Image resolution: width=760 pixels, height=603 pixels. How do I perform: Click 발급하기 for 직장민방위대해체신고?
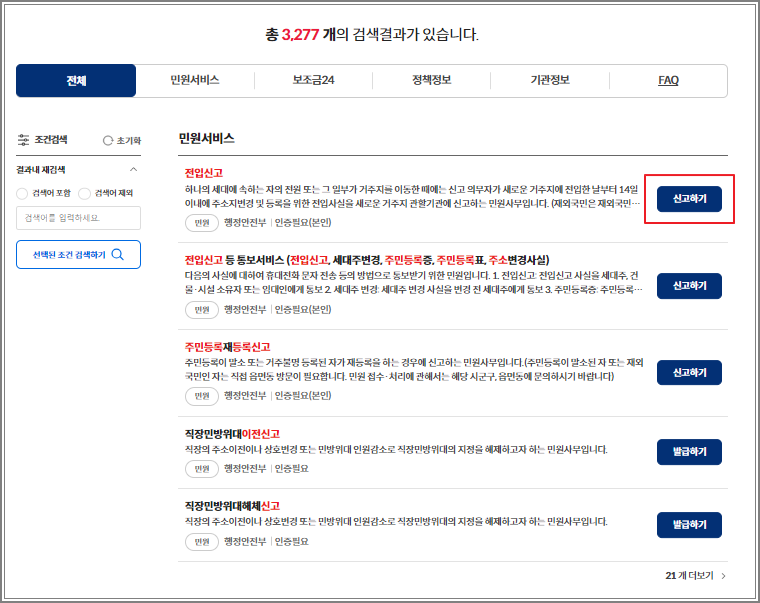[x=689, y=525]
